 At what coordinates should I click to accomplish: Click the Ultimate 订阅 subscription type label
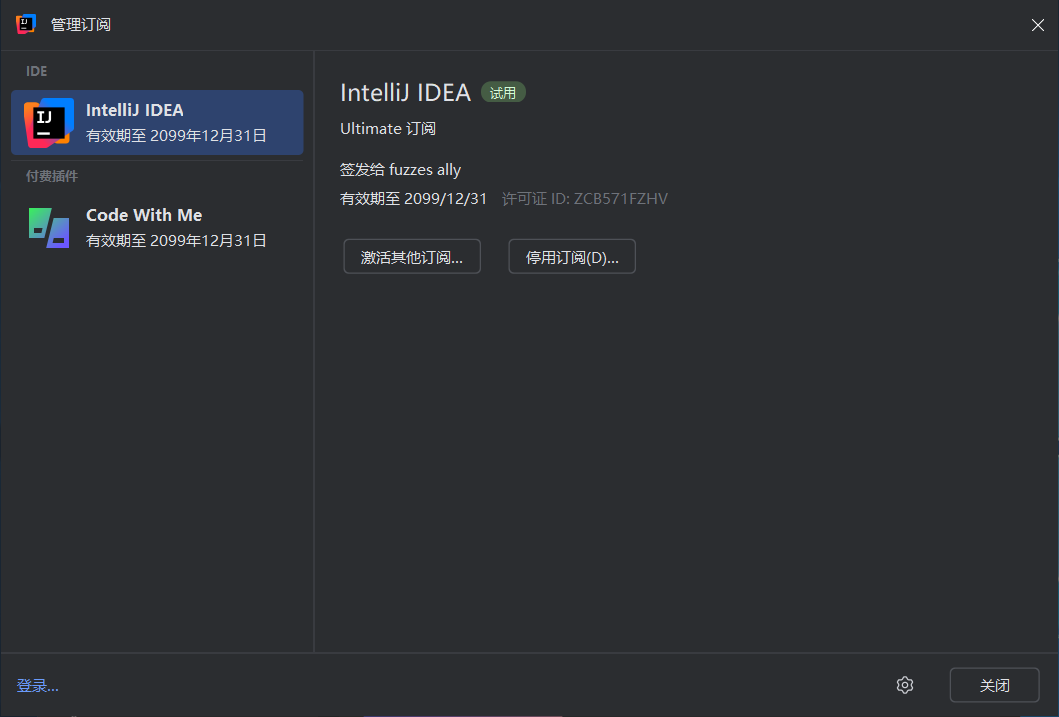(388, 129)
